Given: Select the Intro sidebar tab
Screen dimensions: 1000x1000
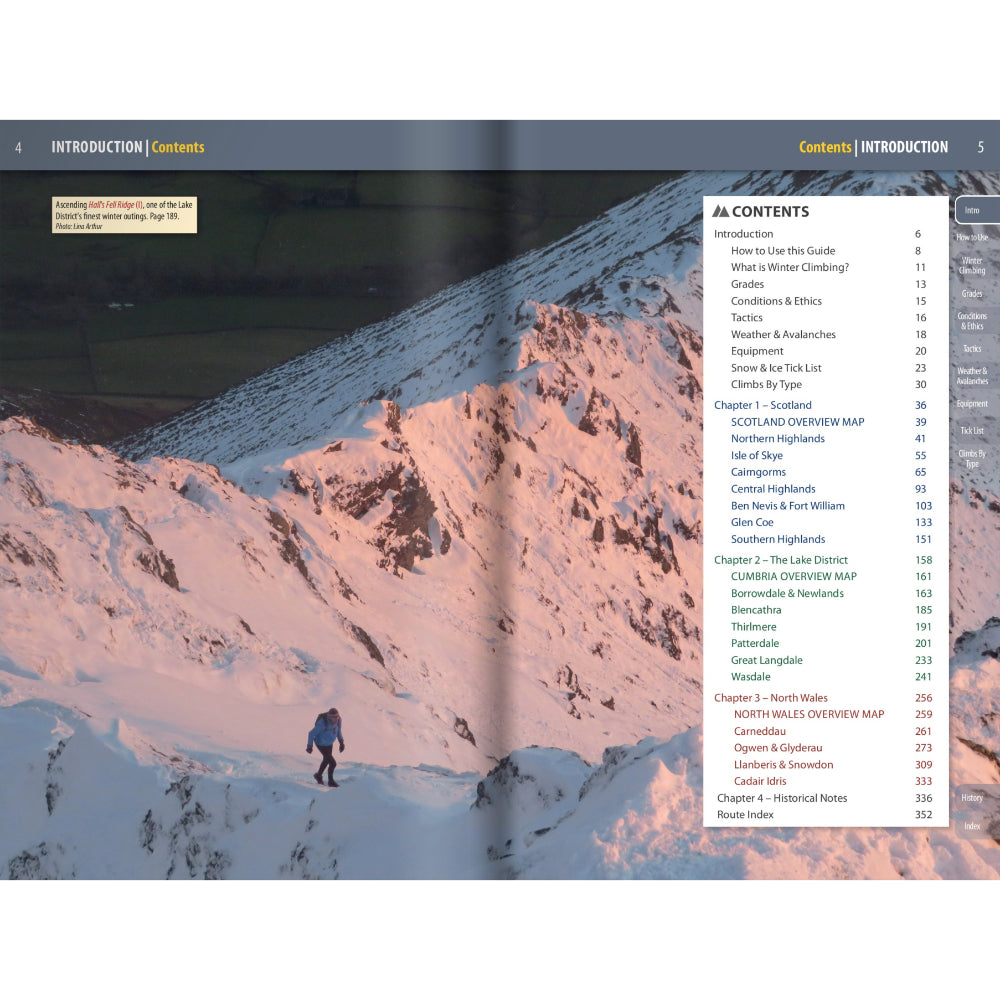Looking at the screenshot, I should 971,209.
